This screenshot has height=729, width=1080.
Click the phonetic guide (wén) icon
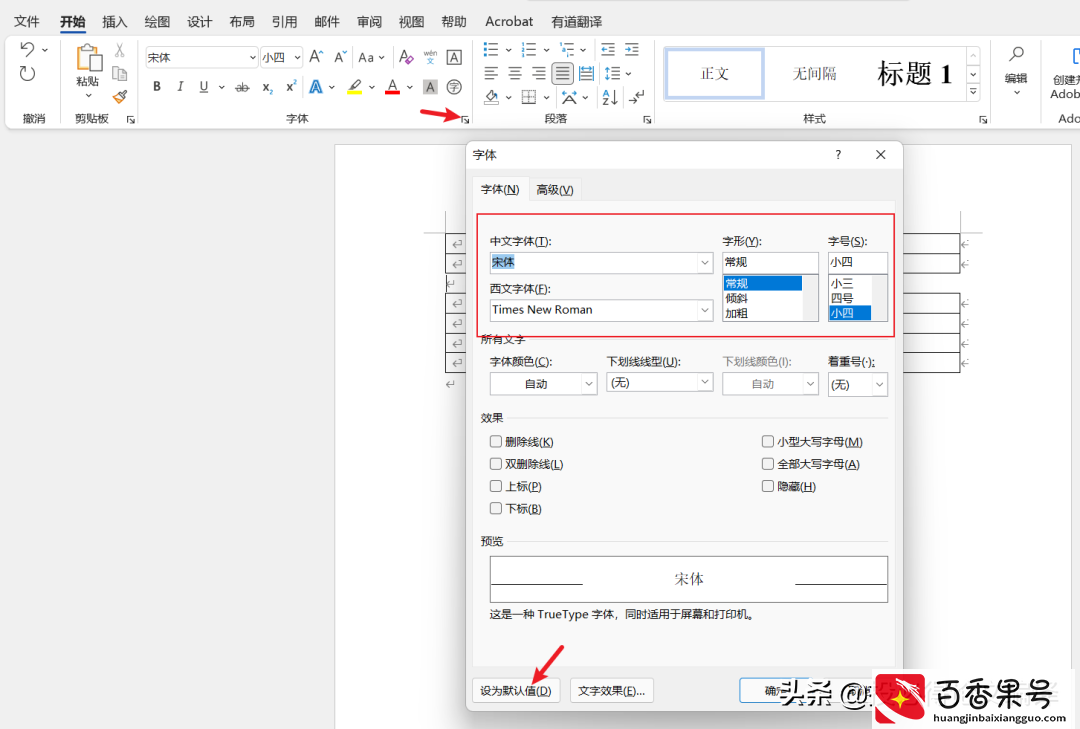tap(430, 57)
